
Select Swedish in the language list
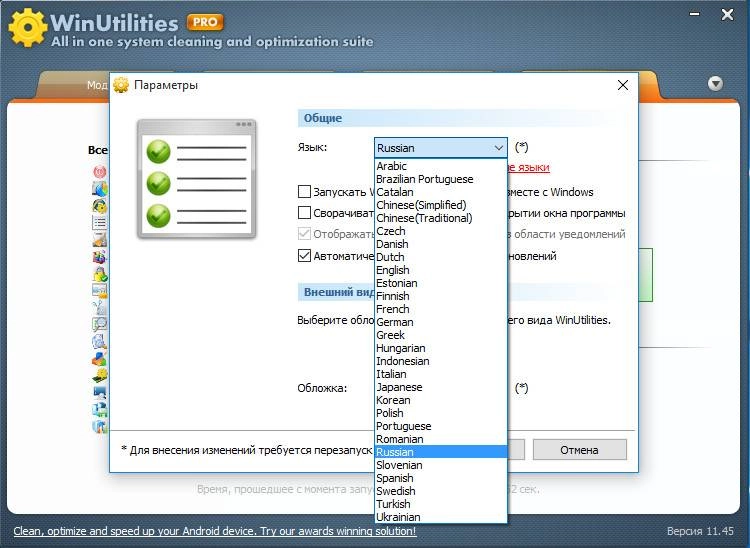pyautogui.click(x=441, y=491)
